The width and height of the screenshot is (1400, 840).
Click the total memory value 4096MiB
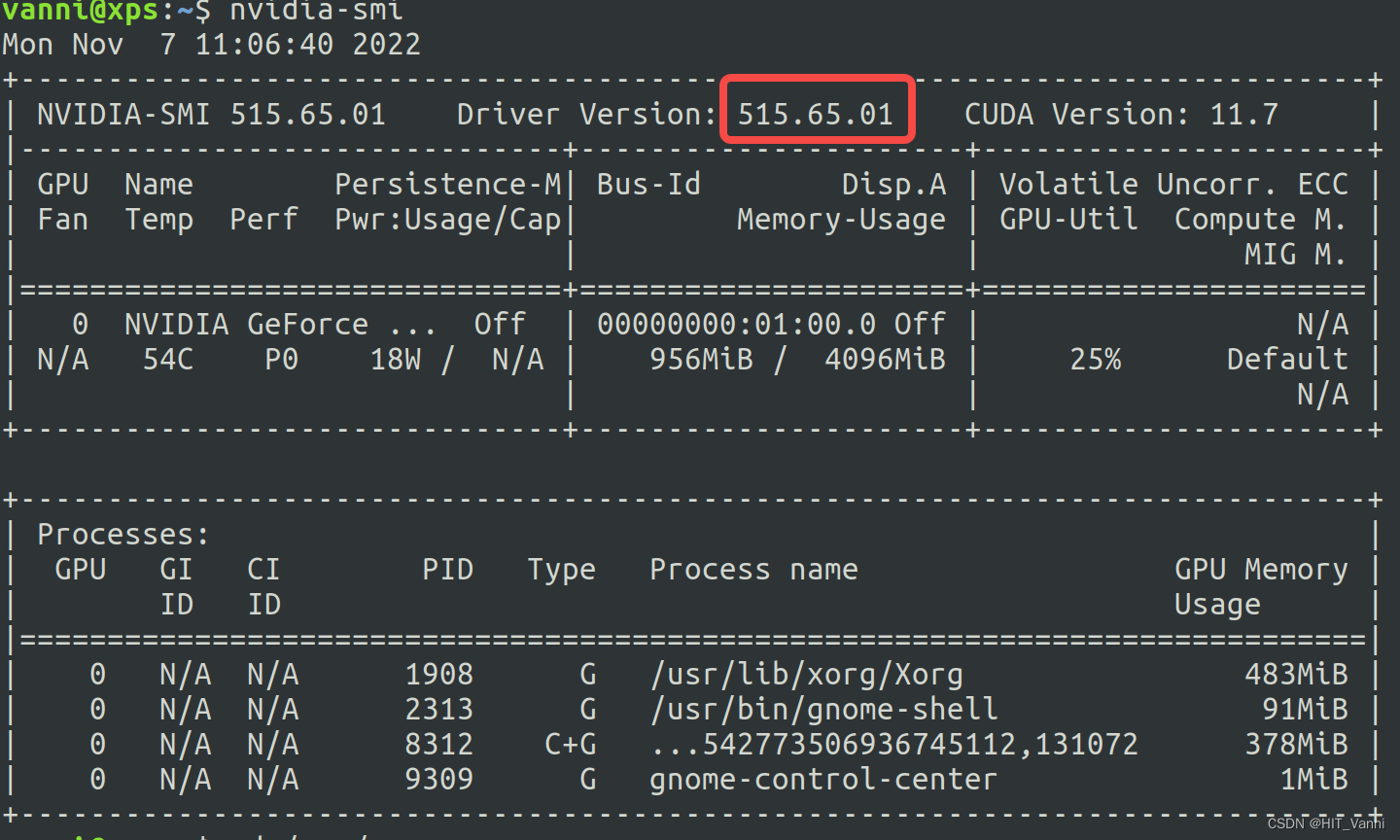coord(885,360)
